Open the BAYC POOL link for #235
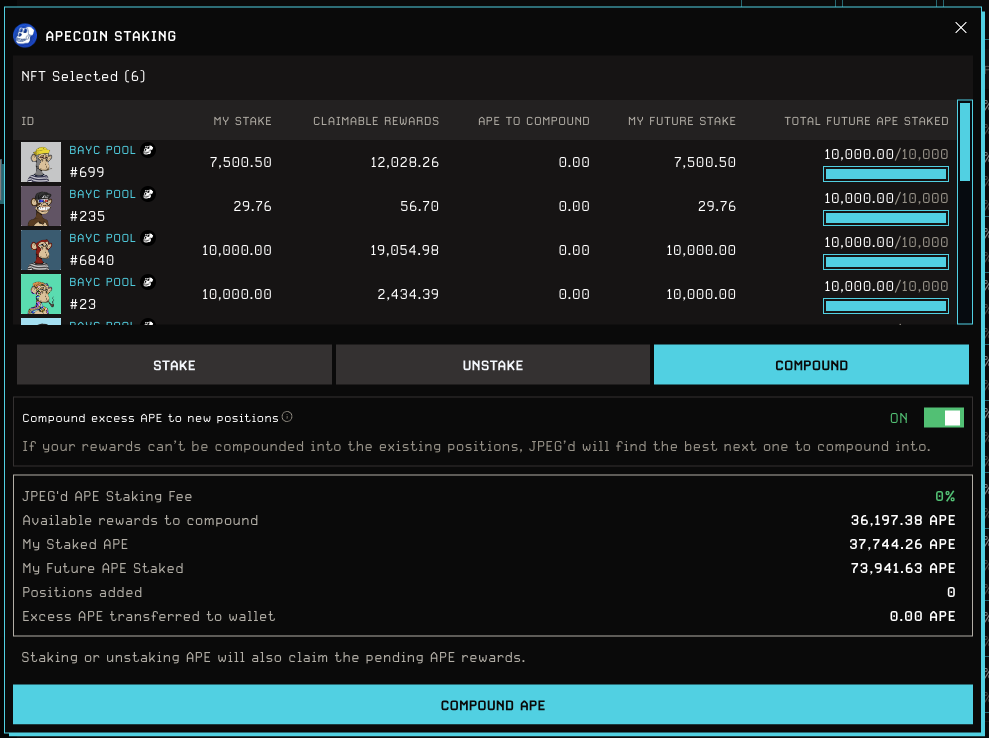This screenshot has height=738, width=989. (102, 194)
